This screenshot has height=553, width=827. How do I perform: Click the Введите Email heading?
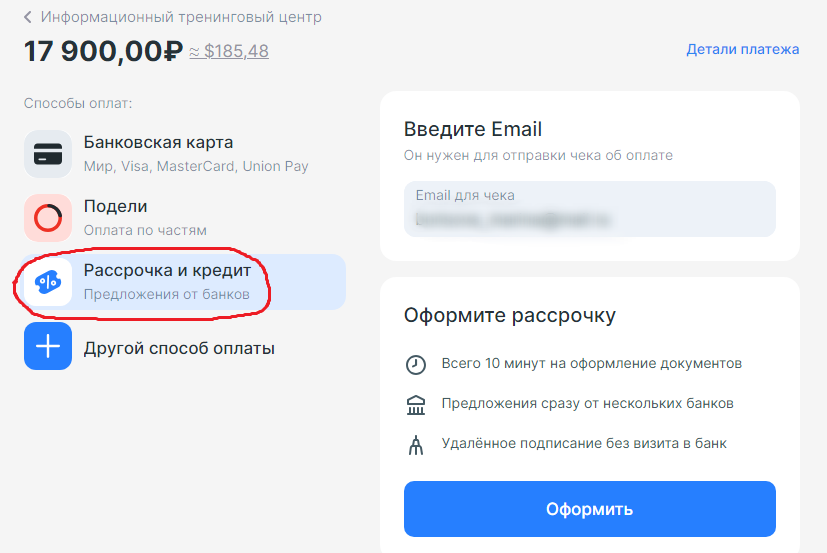[473, 129]
